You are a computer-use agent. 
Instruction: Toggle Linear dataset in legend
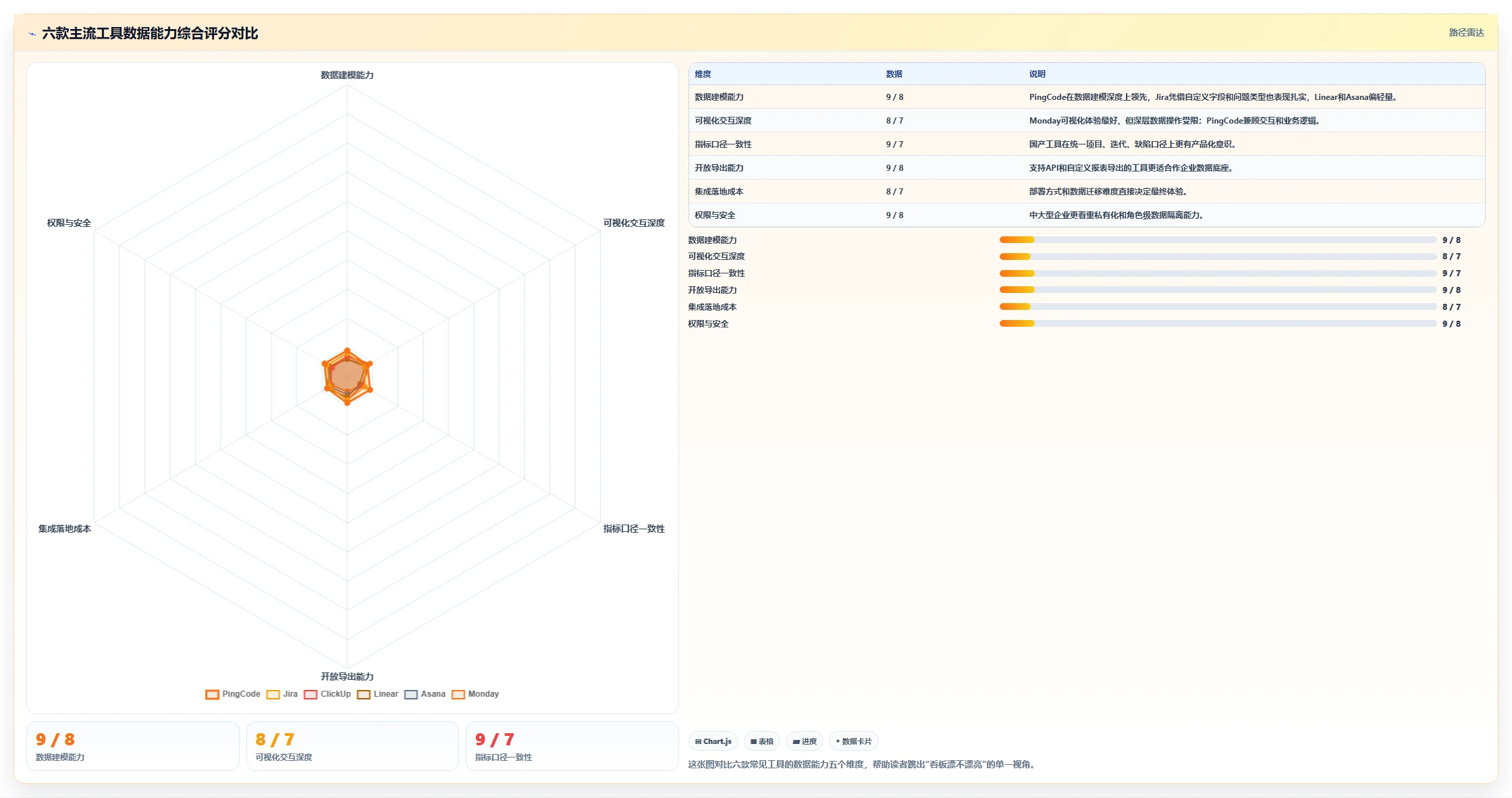pos(377,694)
